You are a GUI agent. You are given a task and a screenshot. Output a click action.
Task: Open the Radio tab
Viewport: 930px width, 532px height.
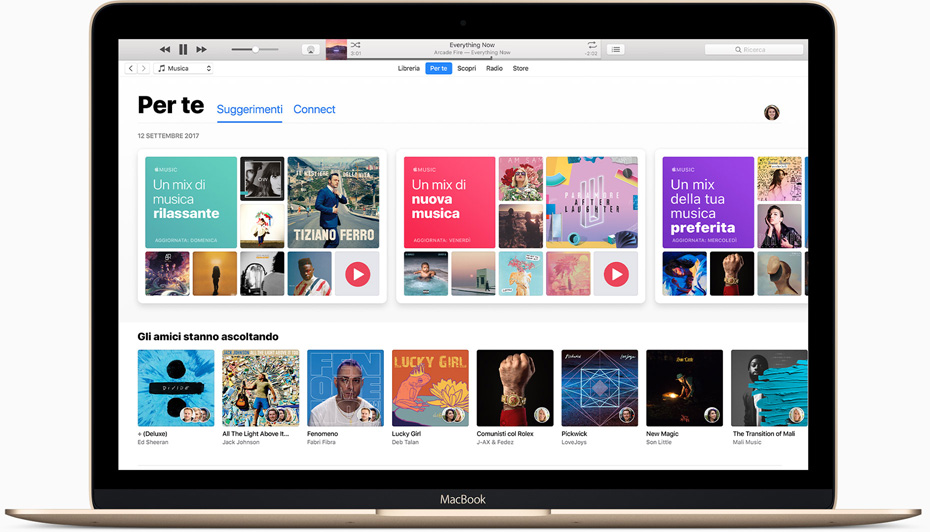pyautogui.click(x=494, y=68)
